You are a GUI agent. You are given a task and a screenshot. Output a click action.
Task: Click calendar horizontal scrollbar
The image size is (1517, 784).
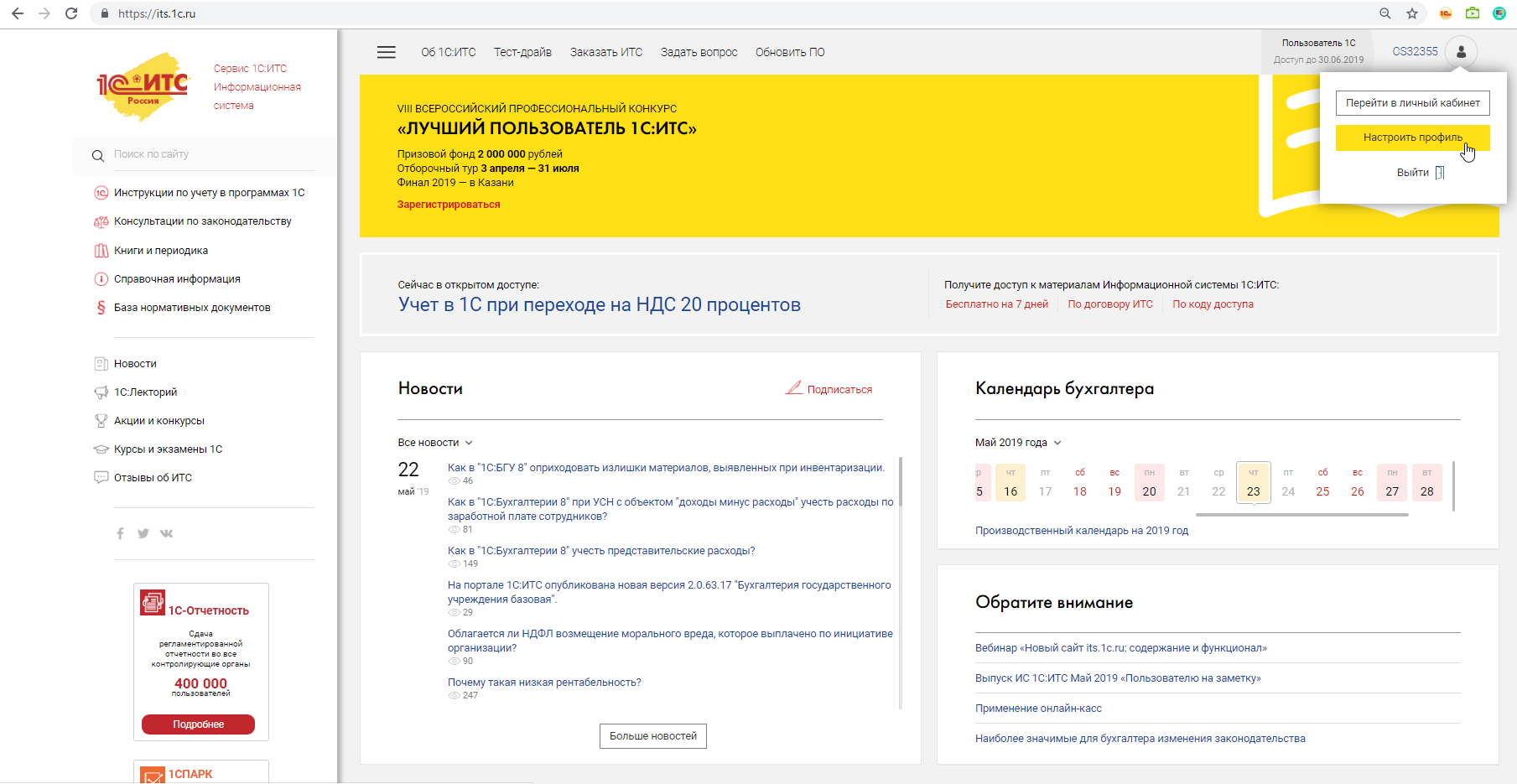pyautogui.click(x=1301, y=515)
